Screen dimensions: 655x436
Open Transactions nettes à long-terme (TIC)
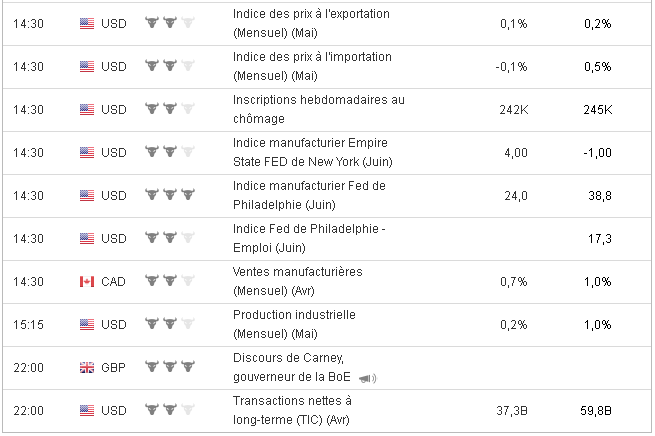point(291,410)
